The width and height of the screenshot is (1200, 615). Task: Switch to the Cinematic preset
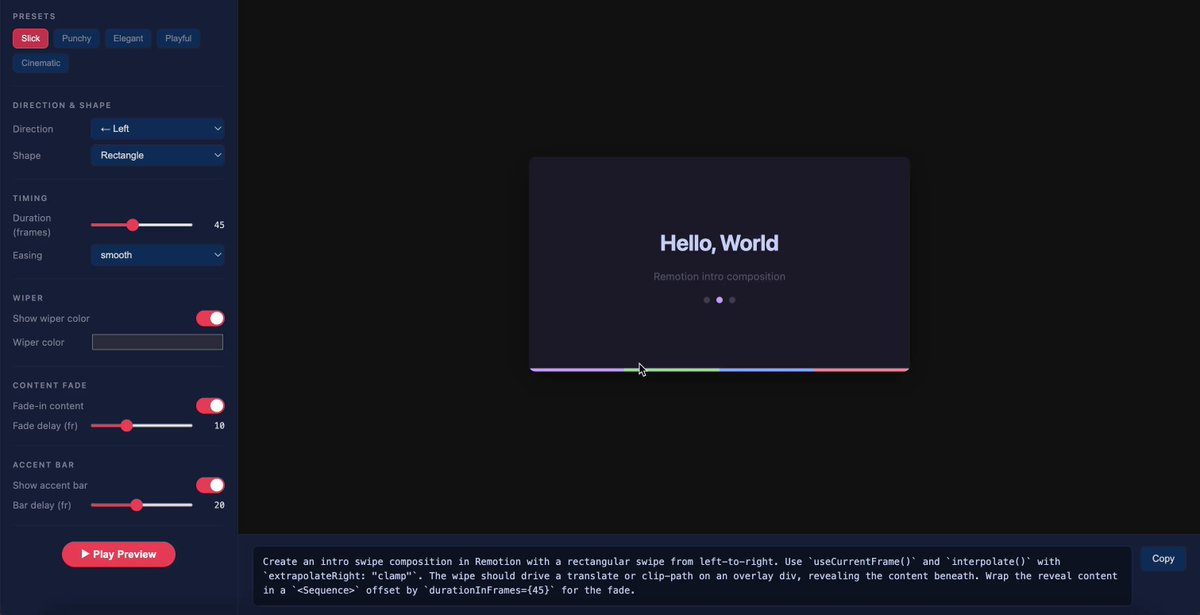[41, 63]
